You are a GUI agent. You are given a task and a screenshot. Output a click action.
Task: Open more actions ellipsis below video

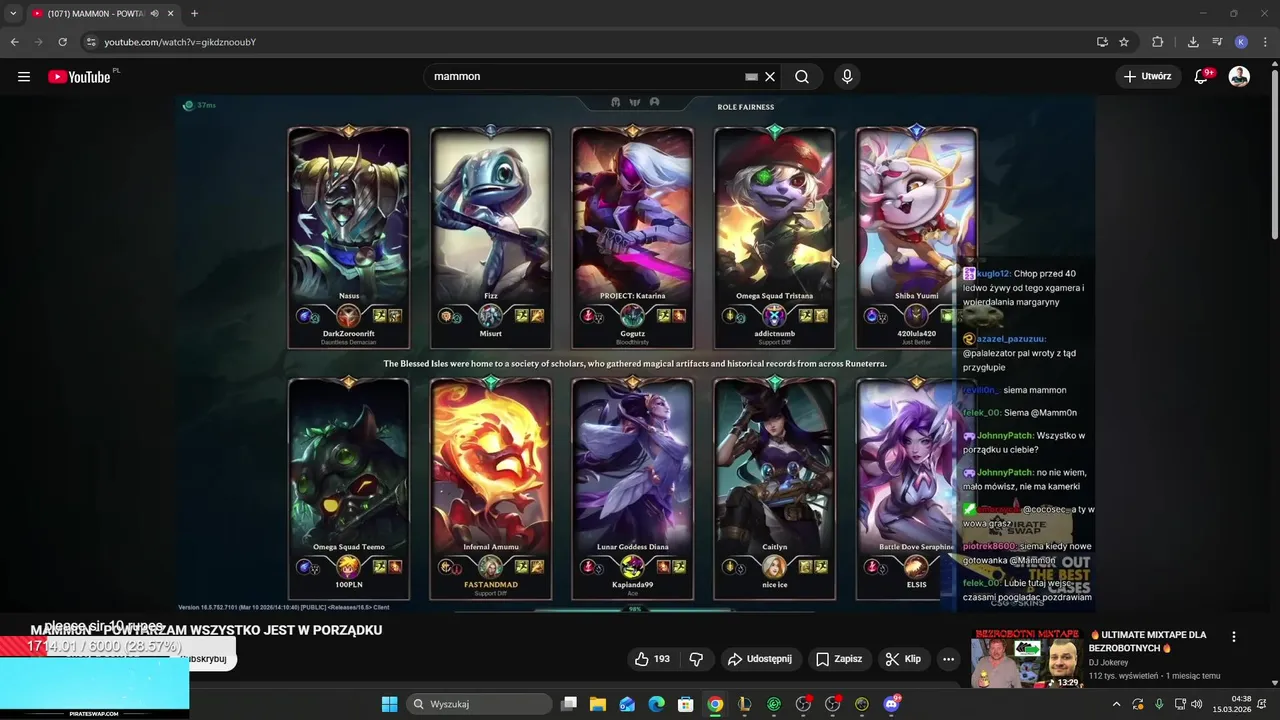point(948,659)
